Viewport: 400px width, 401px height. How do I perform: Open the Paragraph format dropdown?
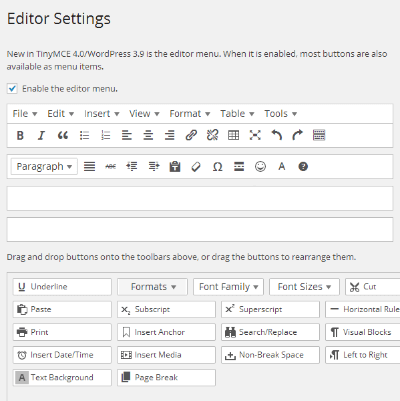click(44, 166)
